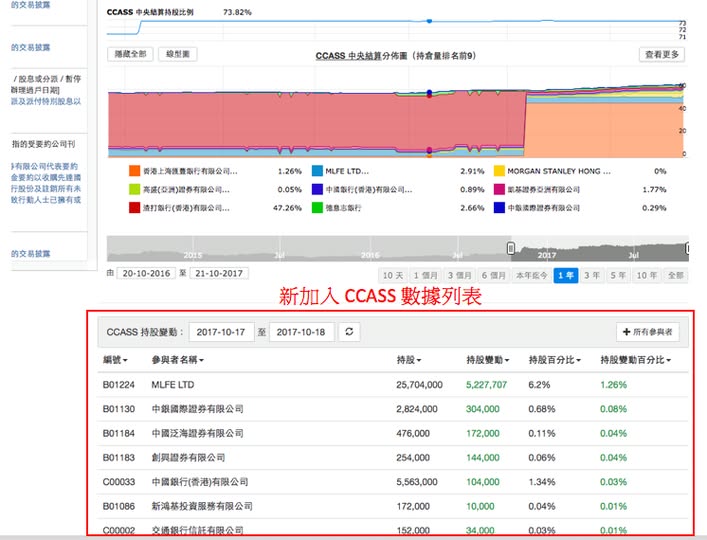The width and height of the screenshot is (707, 540).
Task: Select the 10 天 range tab
Action: [393, 275]
